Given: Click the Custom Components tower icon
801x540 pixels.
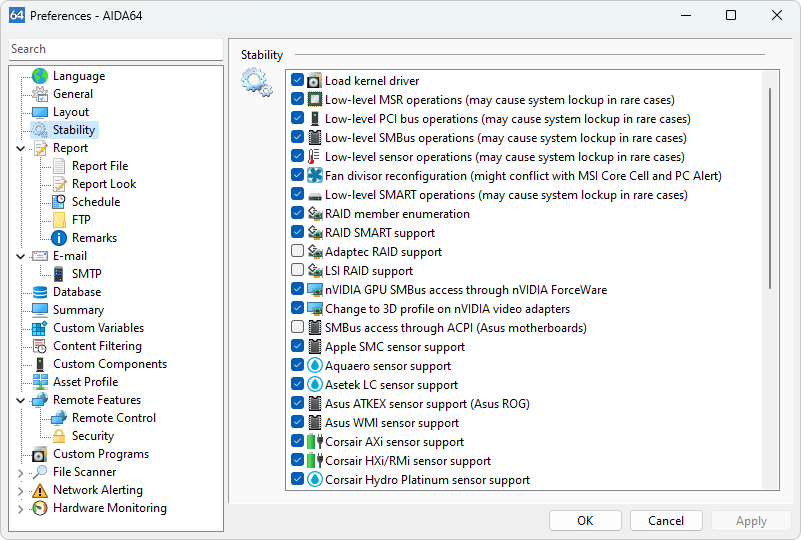Looking at the screenshot, I should click(x=40, y=364).
